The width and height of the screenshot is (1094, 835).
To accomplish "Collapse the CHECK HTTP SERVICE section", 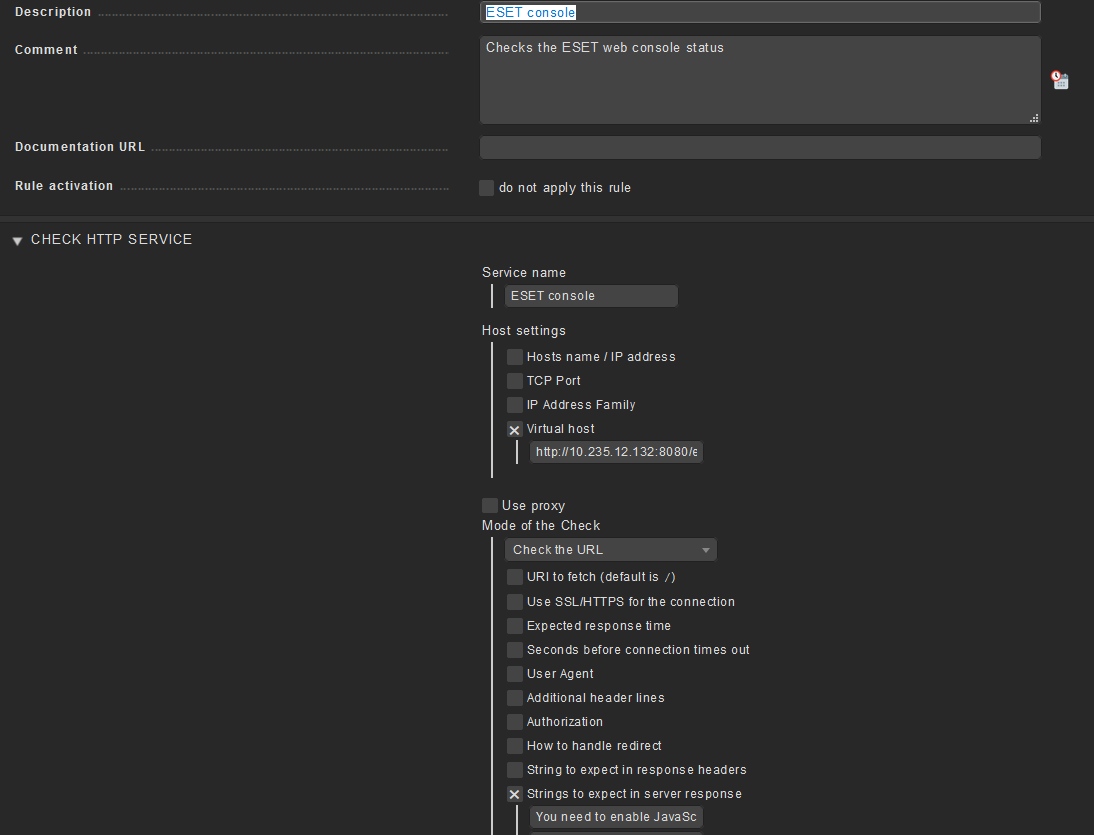I will coord(17,241).
